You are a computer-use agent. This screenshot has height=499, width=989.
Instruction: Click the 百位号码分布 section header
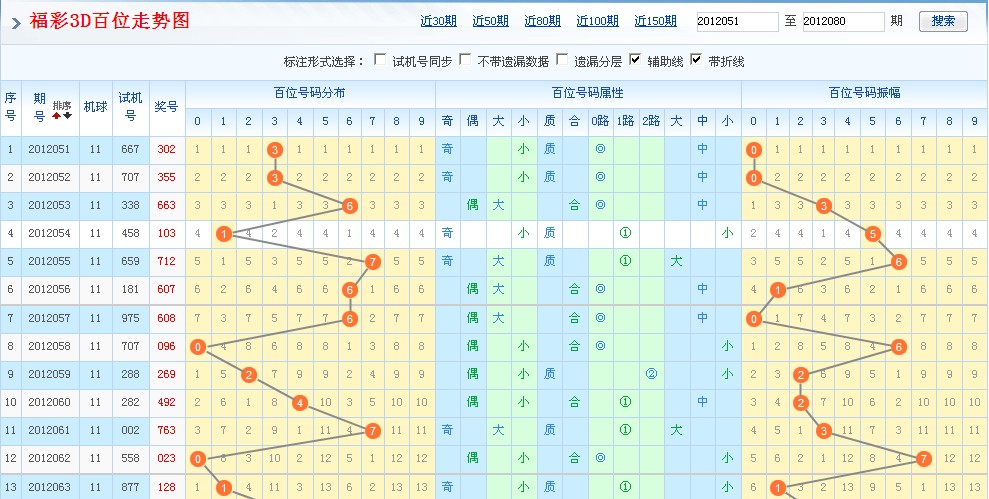pyautogui.click(x=310, y=93)
